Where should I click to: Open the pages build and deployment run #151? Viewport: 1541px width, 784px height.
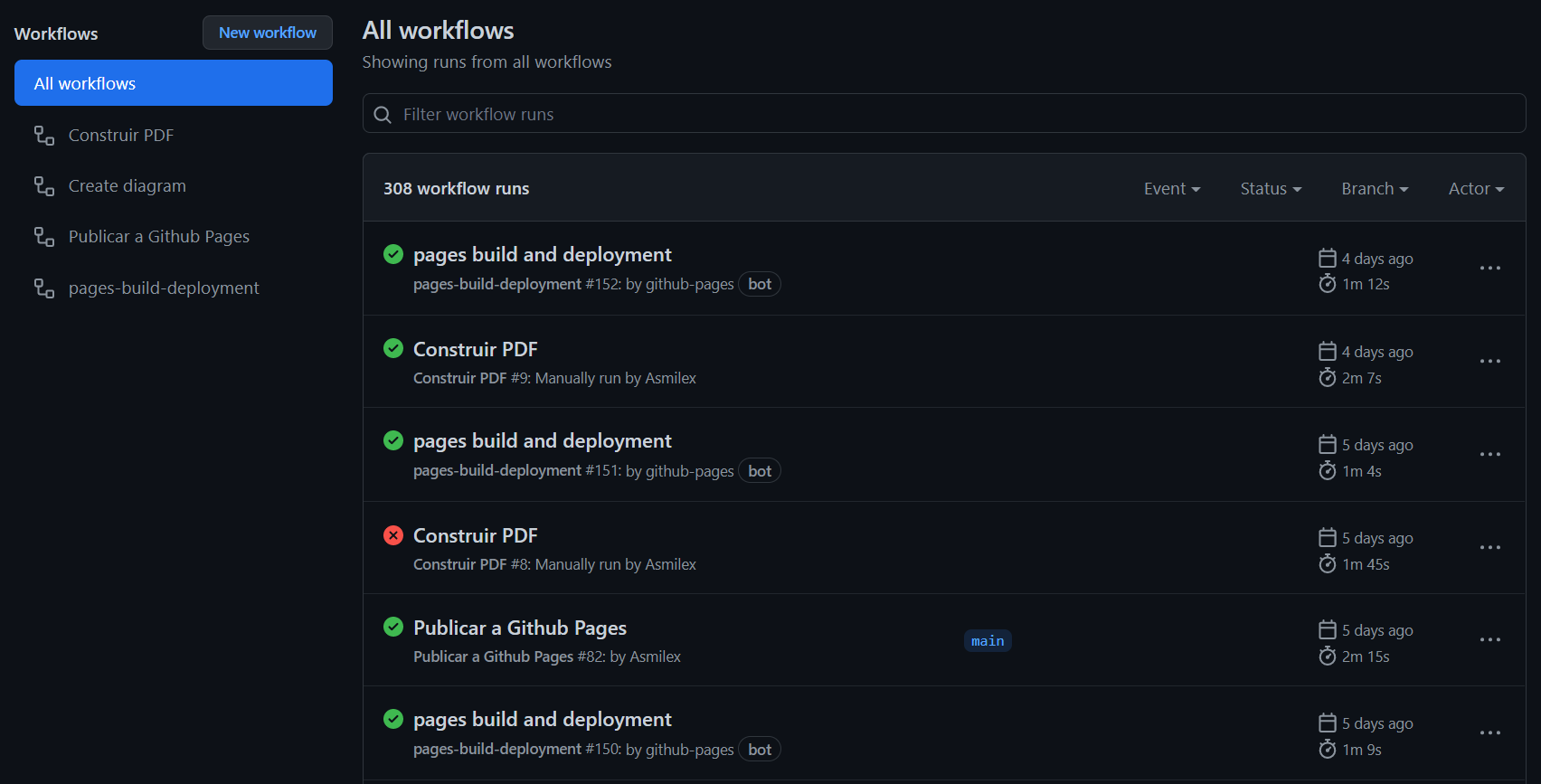click(x=542, y=441)
